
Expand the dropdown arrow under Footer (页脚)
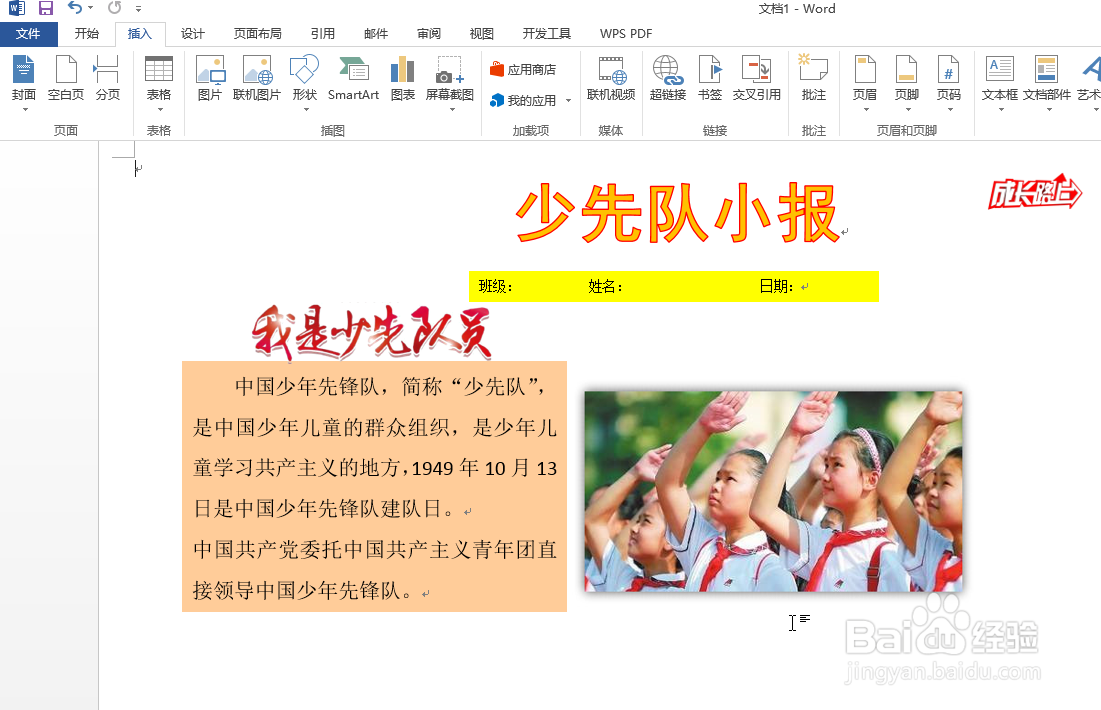click(908, 110)
